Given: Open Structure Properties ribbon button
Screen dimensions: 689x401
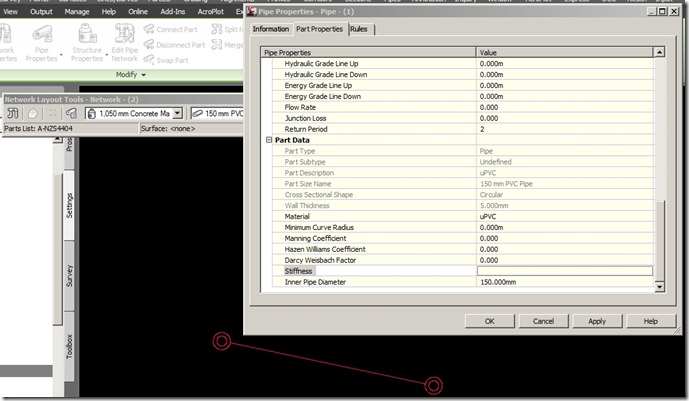Looking at the screenshot, I should point(87,43).
